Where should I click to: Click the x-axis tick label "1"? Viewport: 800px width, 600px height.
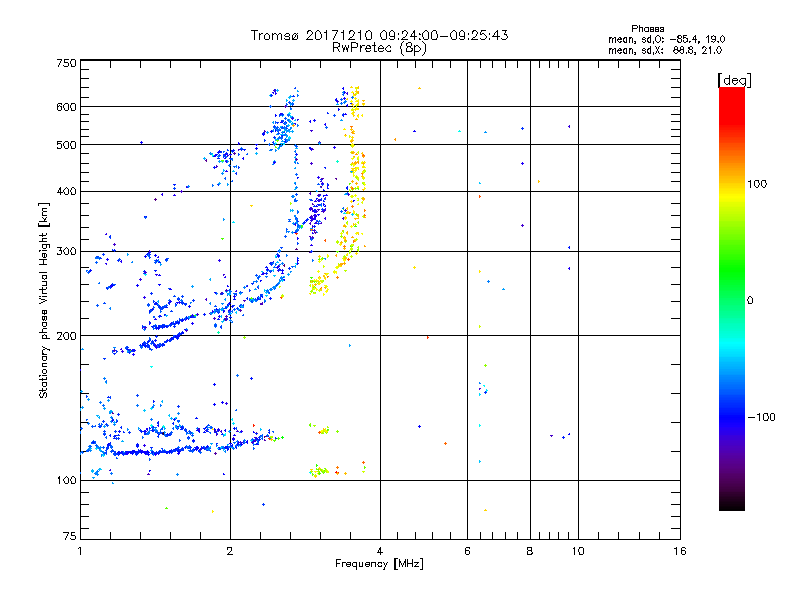pyautogui.click(x=80, y=551)
